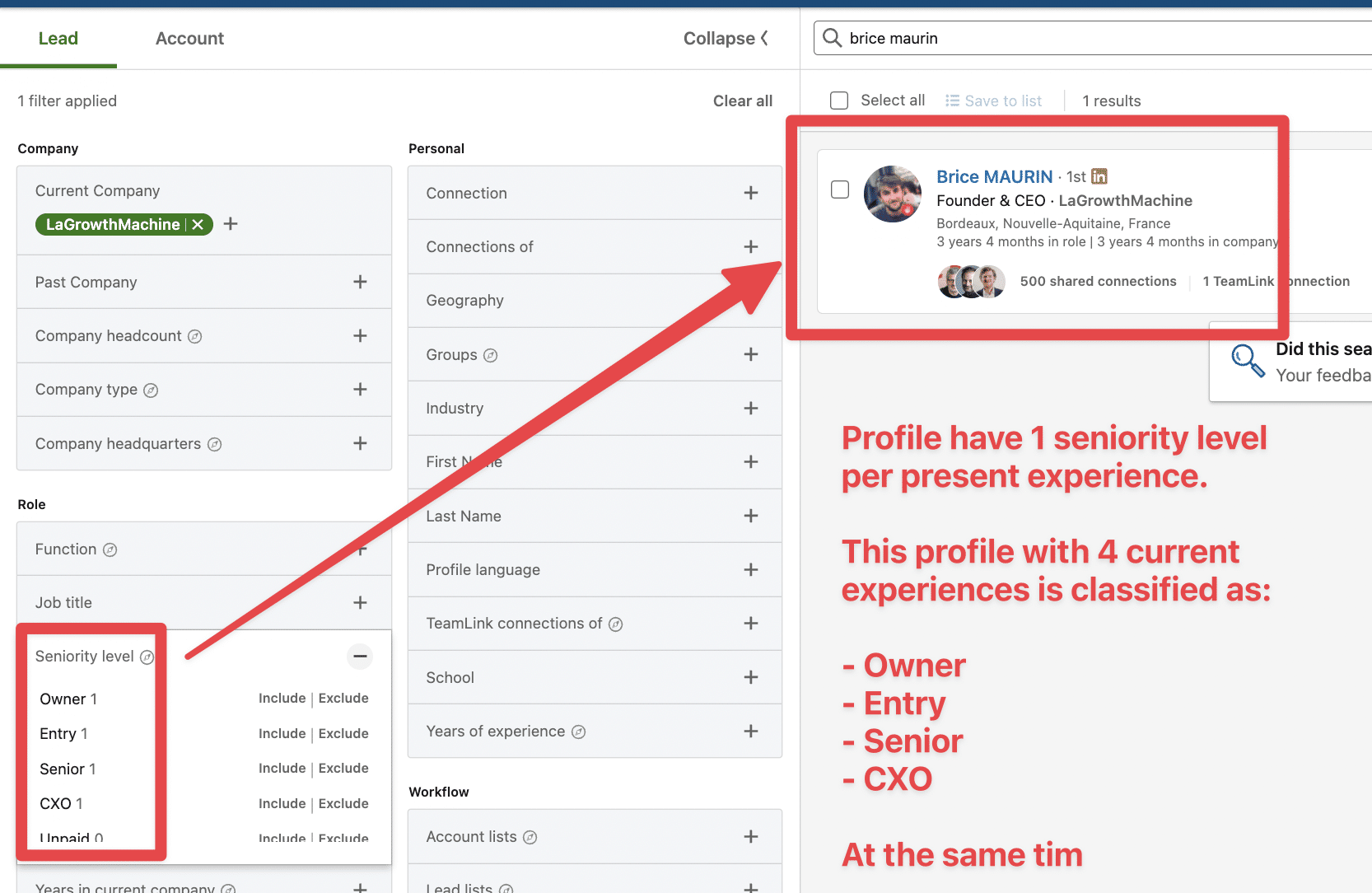Switch to the Lead tab

58,38
